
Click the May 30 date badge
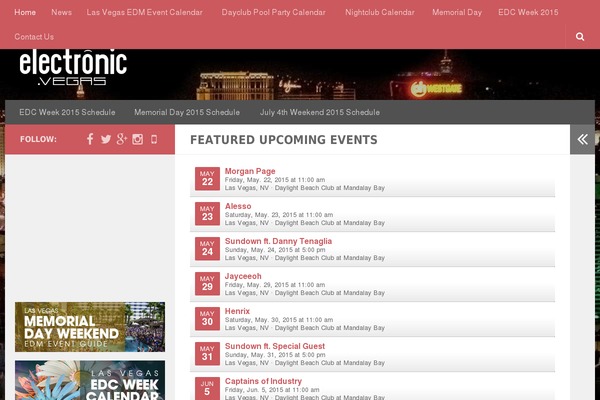click(x=207, y=318)
